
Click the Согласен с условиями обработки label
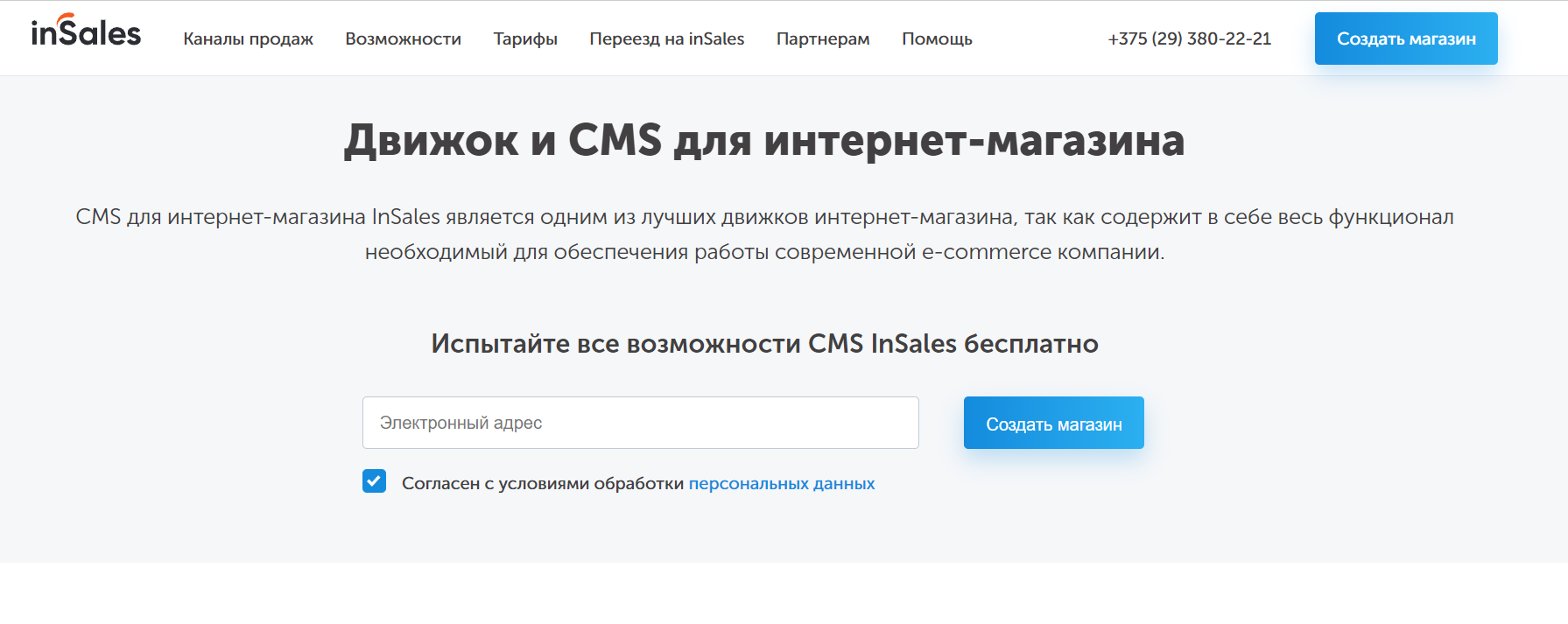[543, 483]
